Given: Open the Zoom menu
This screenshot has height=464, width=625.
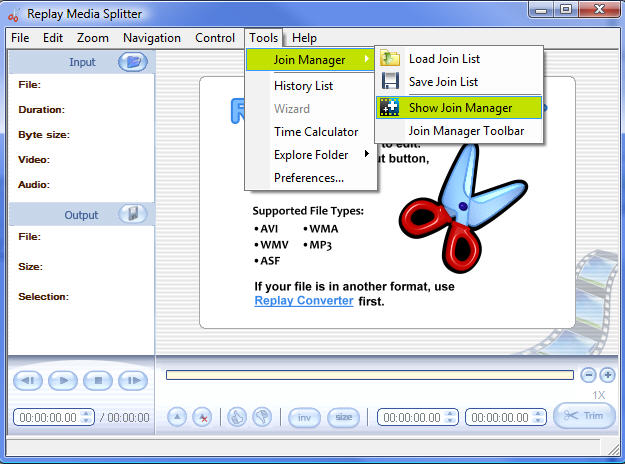Looking at the screenshot, I should point(93,38).
